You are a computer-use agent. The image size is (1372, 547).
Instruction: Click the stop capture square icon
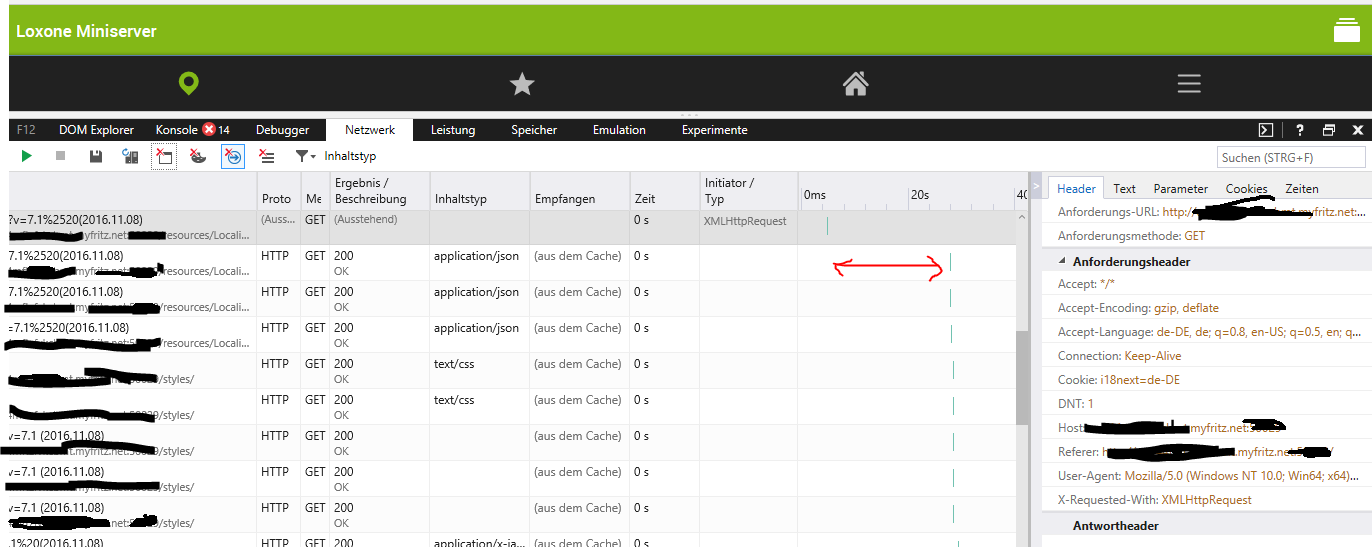[x=60, y=156]
